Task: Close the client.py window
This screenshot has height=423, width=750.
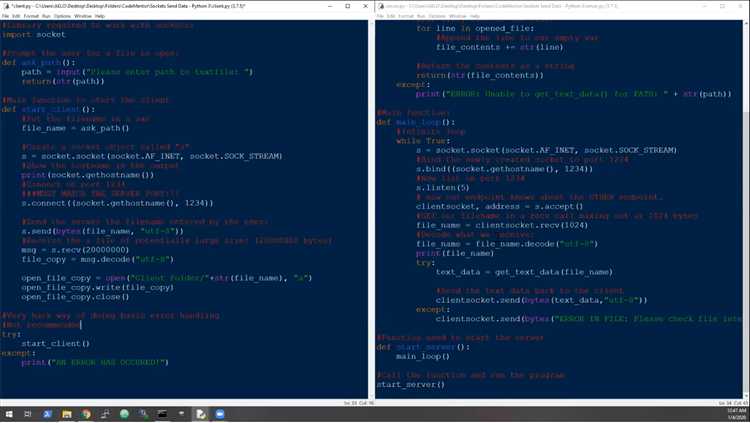Action: coord(365,6)
